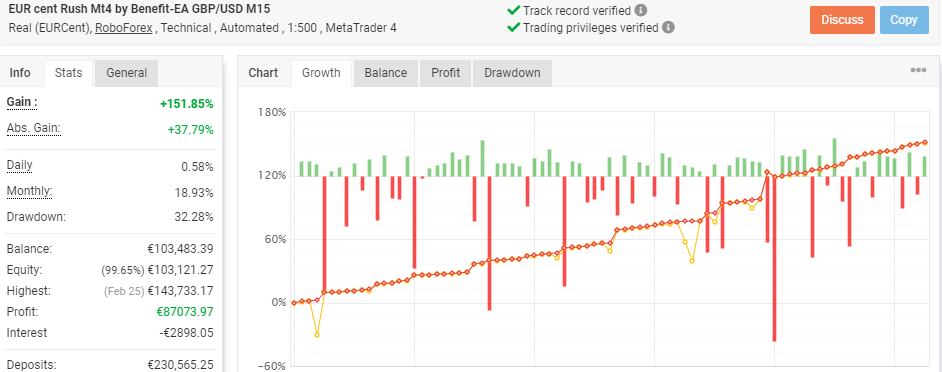Select the Stats tab
Screen dimensions: 942x372
[x=68, y=73]
